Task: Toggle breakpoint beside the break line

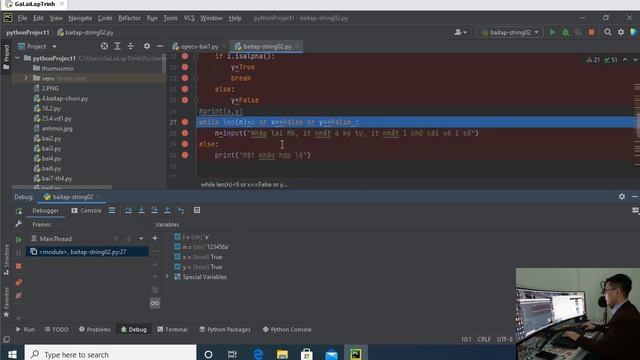Action: [x=185, y=78]
